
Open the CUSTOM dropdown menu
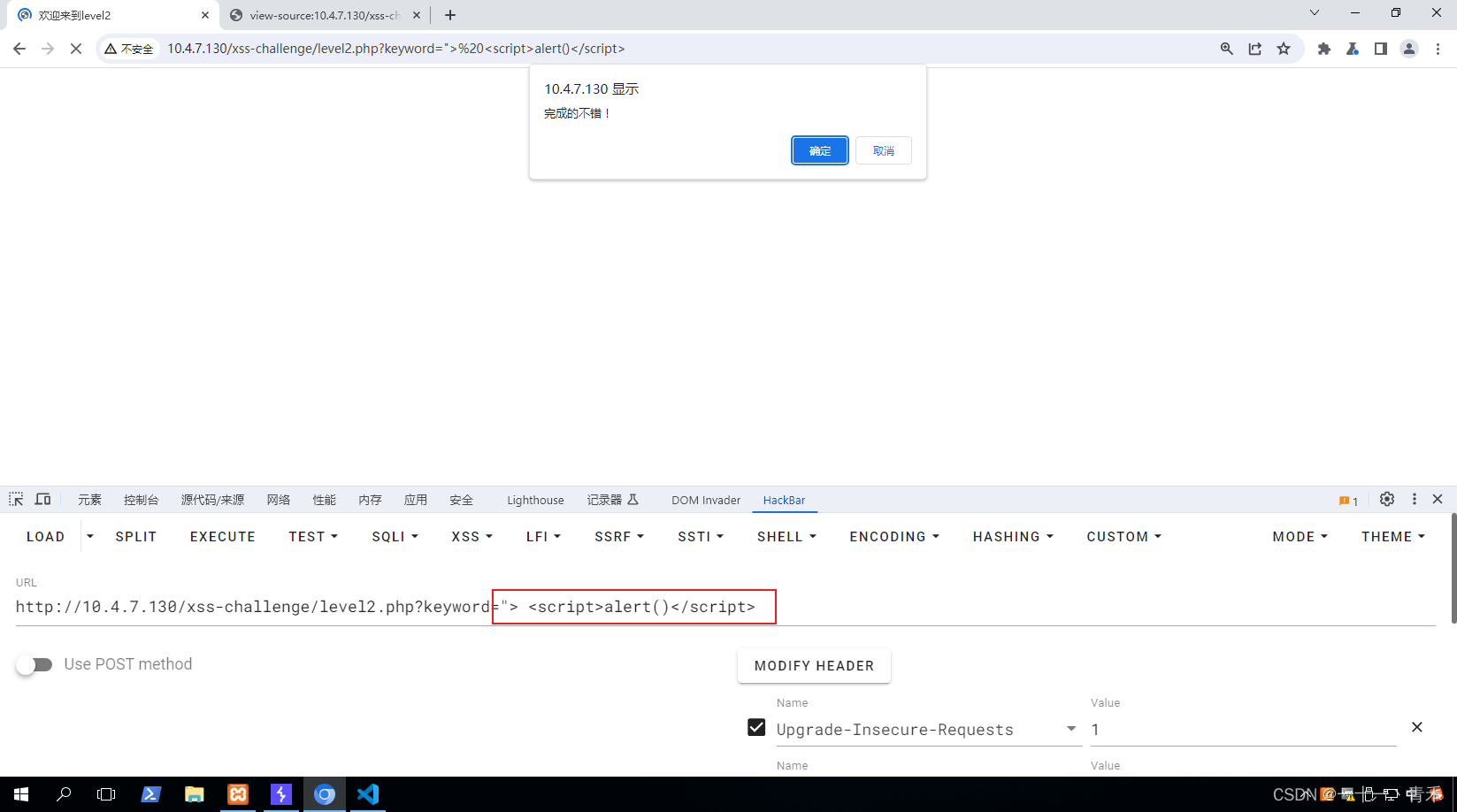click(1123, 537)
